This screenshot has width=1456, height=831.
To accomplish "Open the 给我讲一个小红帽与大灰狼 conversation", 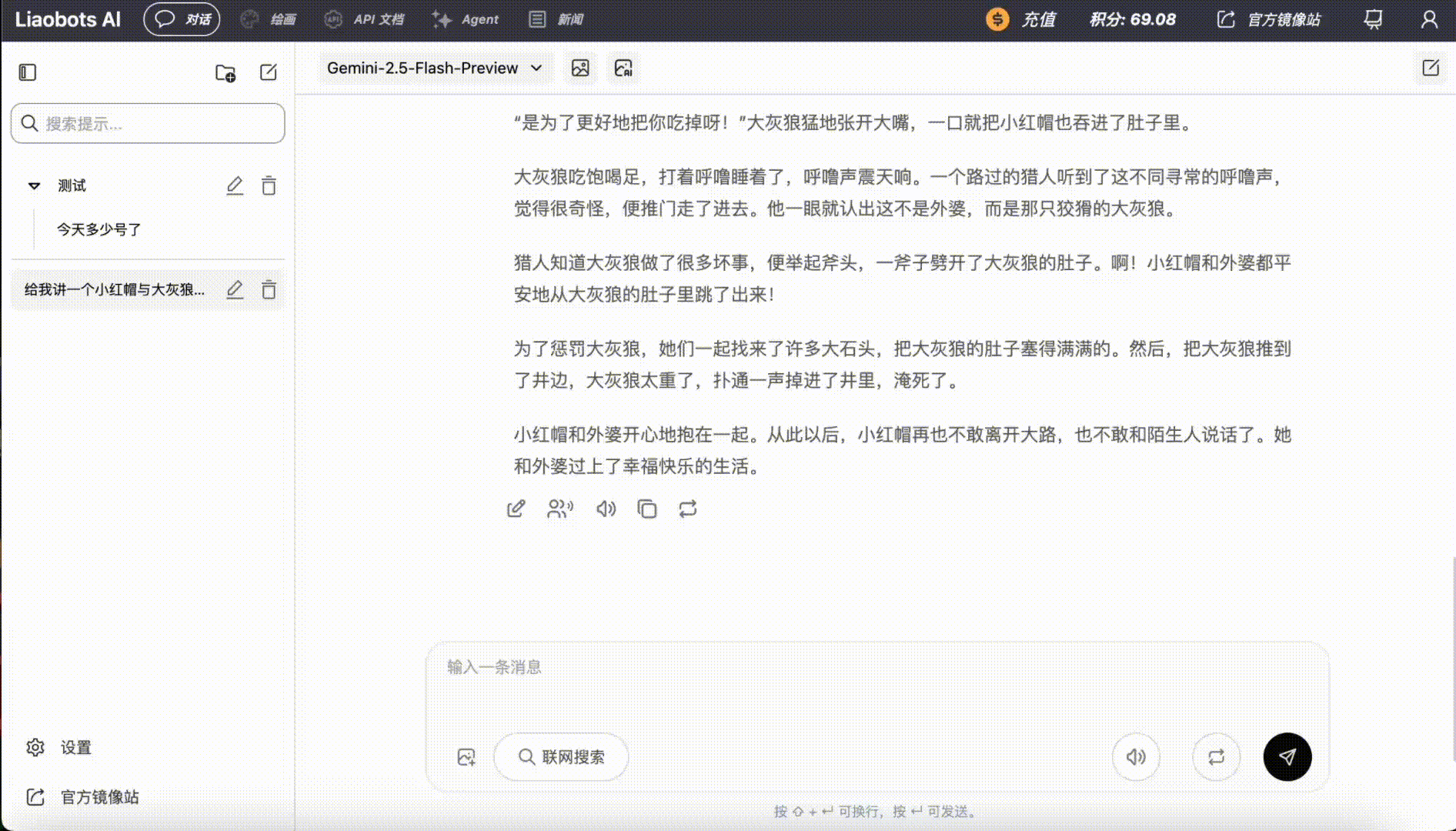I will coord(114,289).
